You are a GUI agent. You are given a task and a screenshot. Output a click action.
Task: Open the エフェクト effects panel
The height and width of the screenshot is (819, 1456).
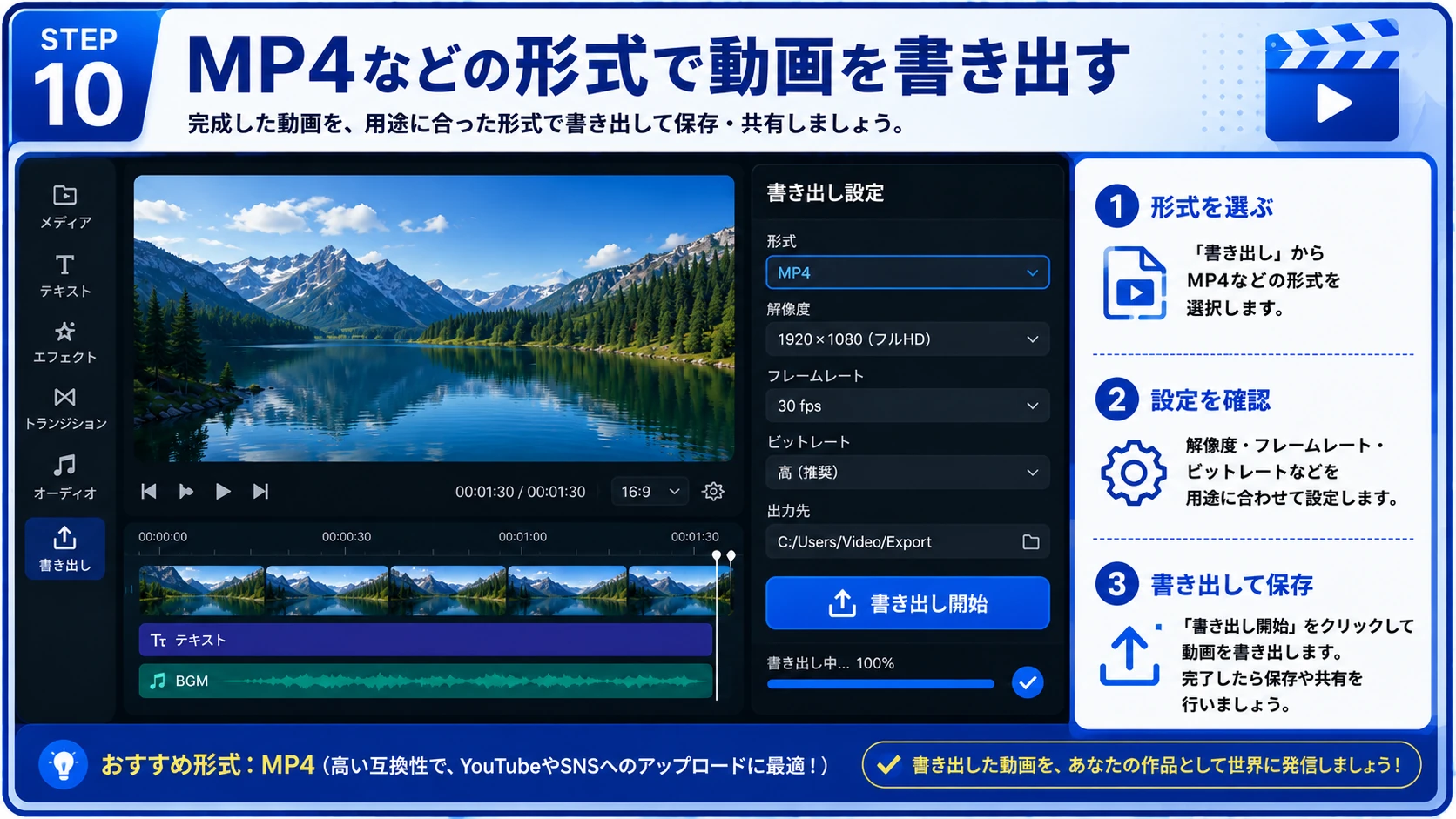click(x=65, y=342)
